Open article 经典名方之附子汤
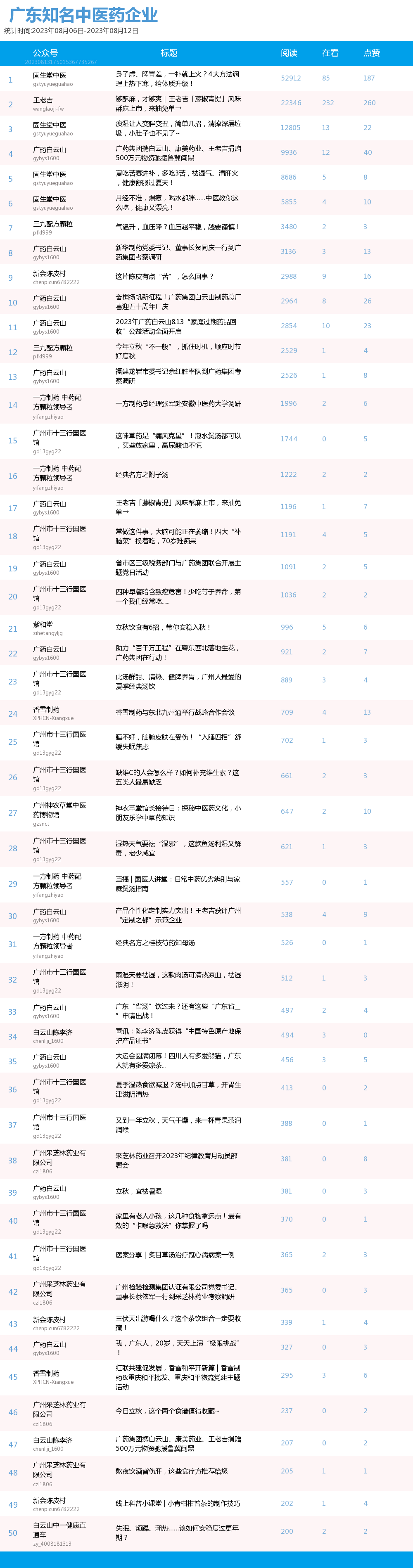The width and height of the screenshot is (413, 1568). (x=142, y=475)
